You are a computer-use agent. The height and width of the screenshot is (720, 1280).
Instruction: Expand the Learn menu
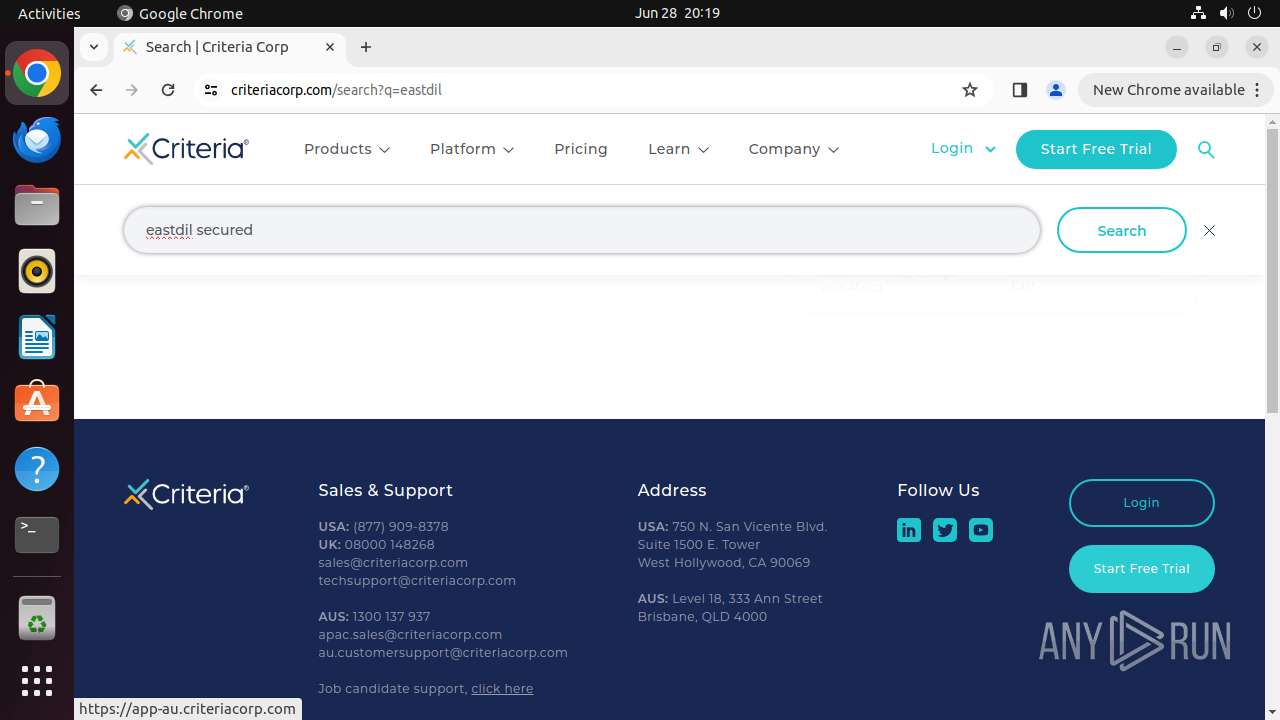coord(679,149)
